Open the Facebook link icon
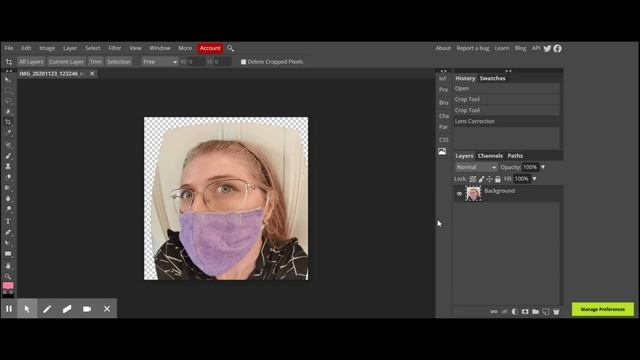Viewport: 640px width, 360px height. (x=558, y=49)
